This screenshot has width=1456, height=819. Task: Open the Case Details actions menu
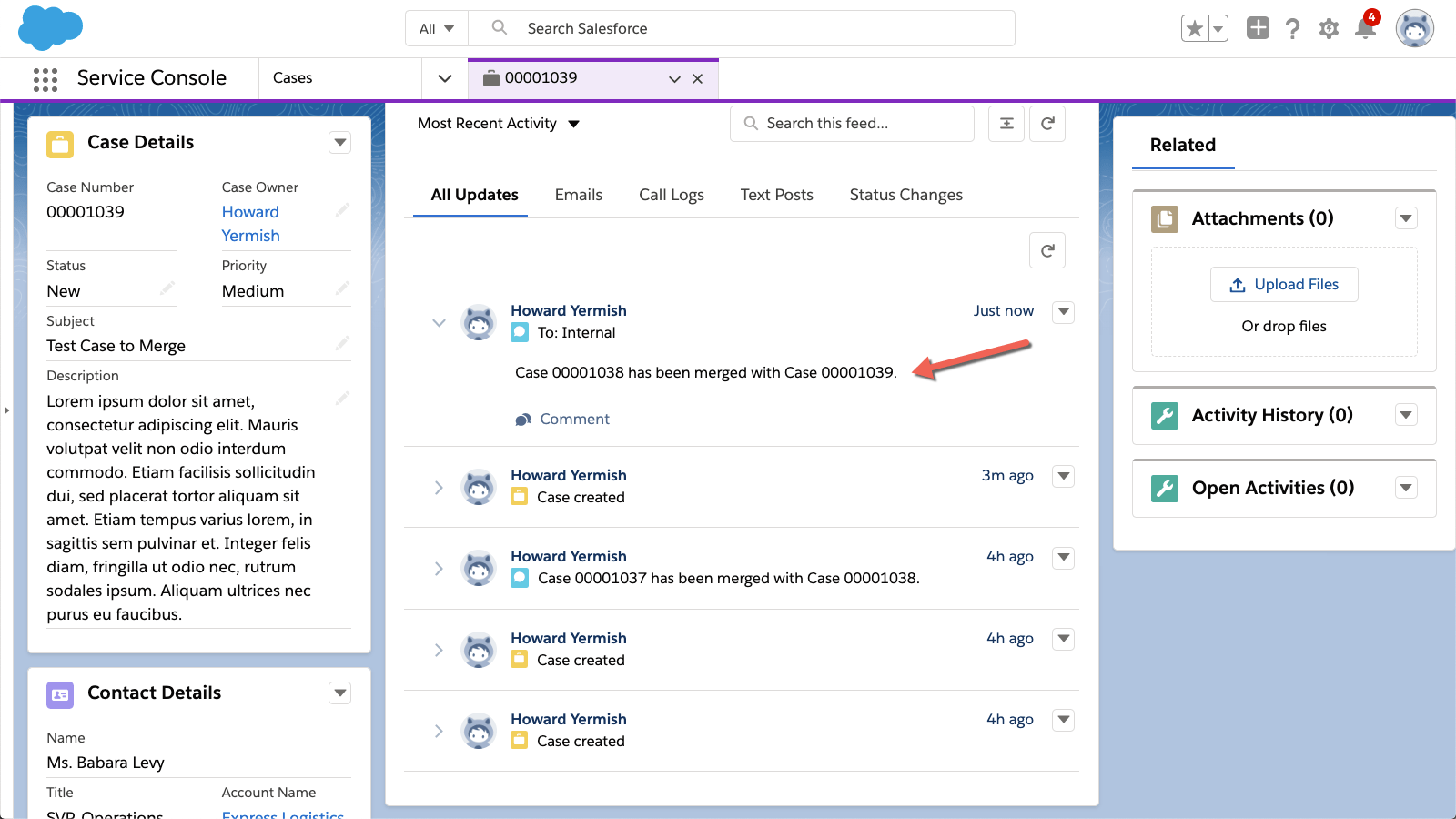[x=339, y=142]
